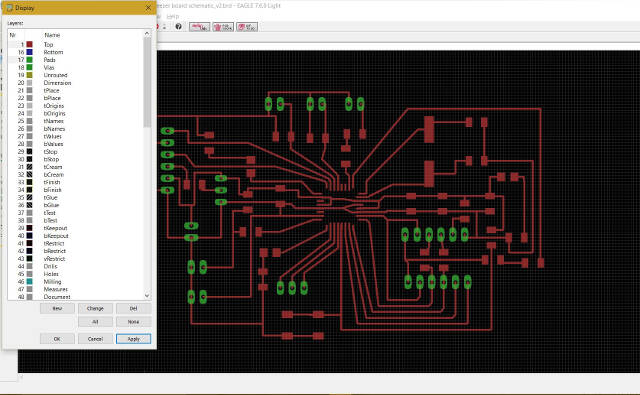Click the Nr column header
This screenshot has height=395, width=640.
point(12,35)
